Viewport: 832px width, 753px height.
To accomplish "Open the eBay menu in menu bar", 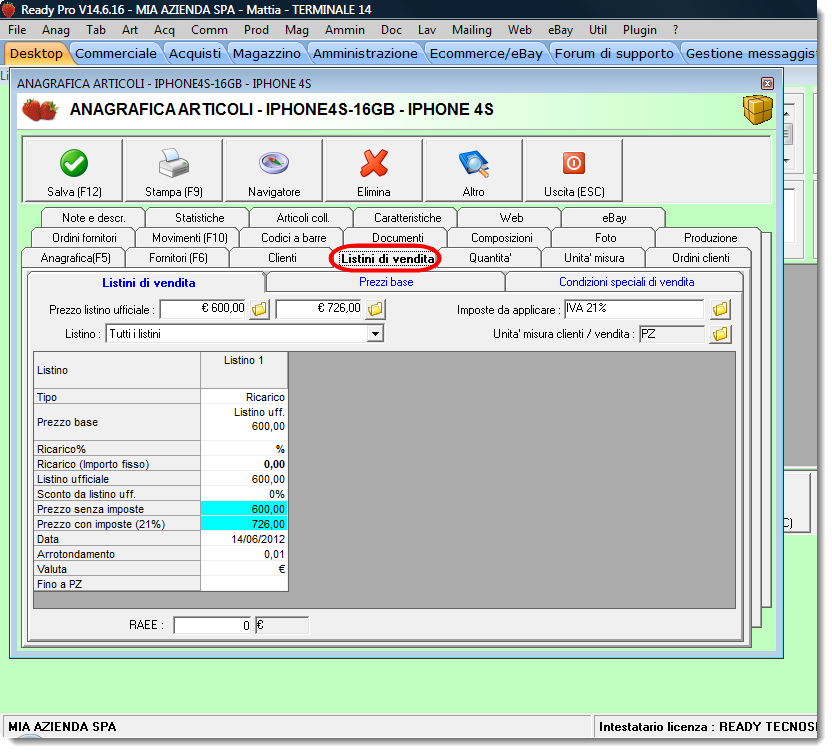I will pos(560,30).
